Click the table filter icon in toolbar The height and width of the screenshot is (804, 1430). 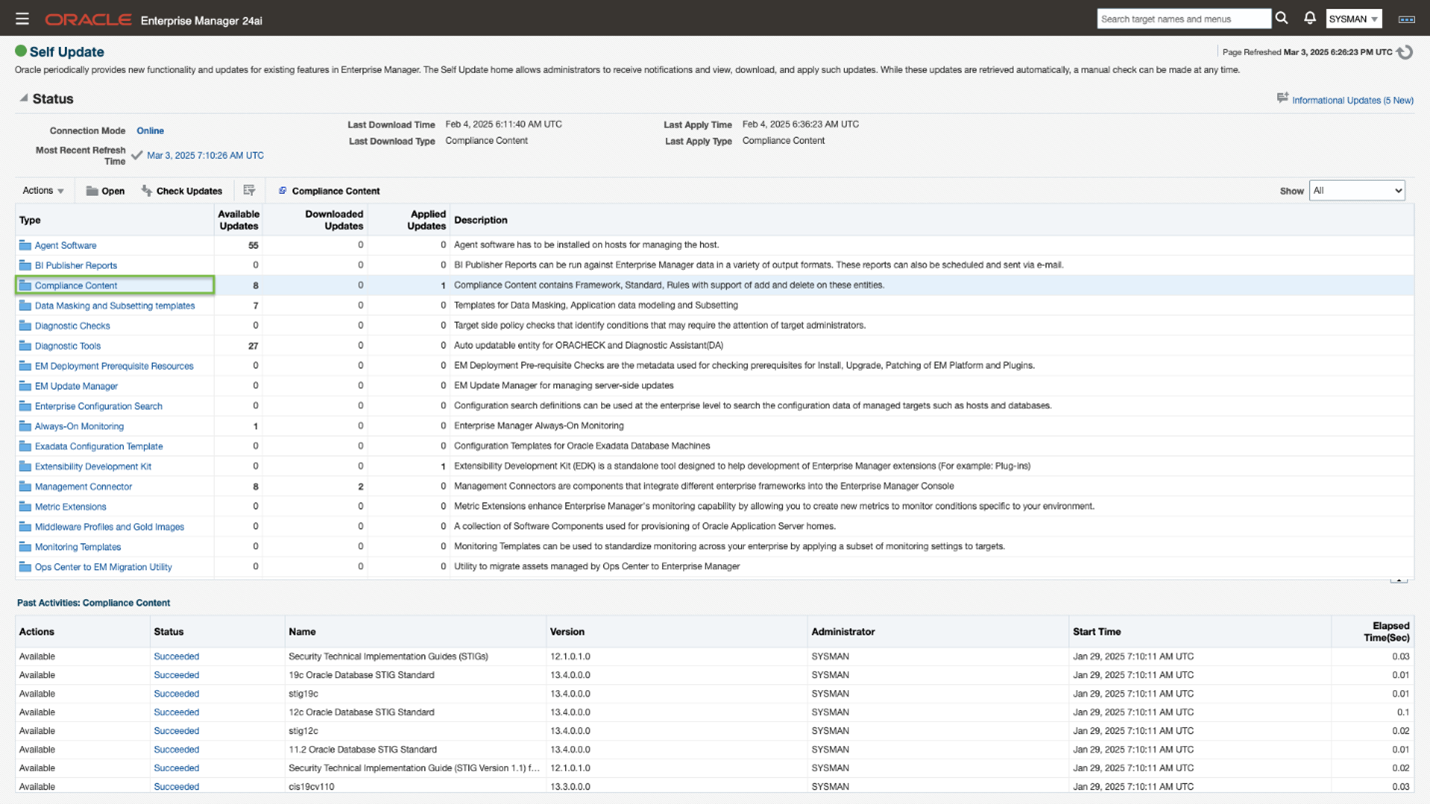(x=249, y=190)
